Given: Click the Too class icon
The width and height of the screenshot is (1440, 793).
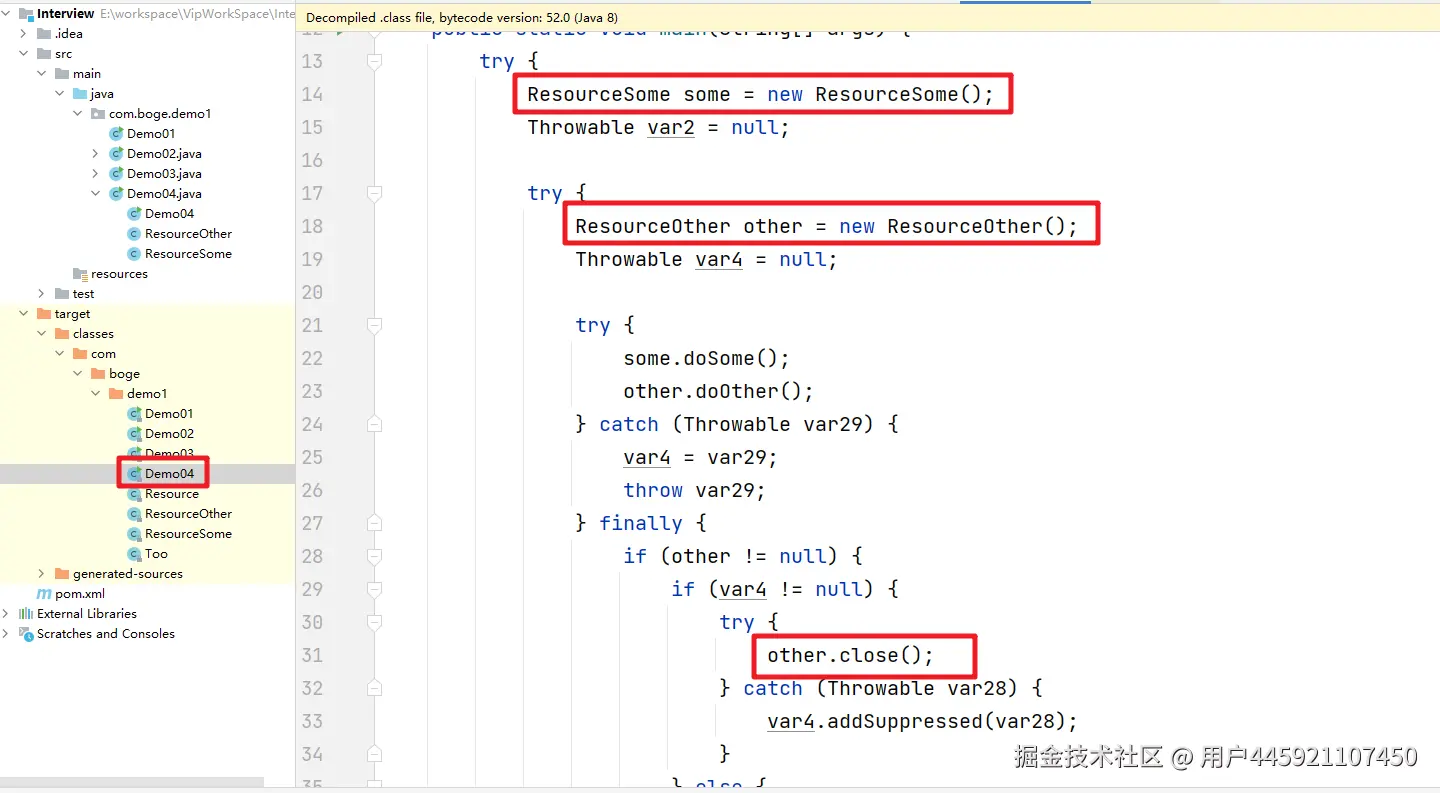Looking at the screenshot, I should tap(134, 554).
